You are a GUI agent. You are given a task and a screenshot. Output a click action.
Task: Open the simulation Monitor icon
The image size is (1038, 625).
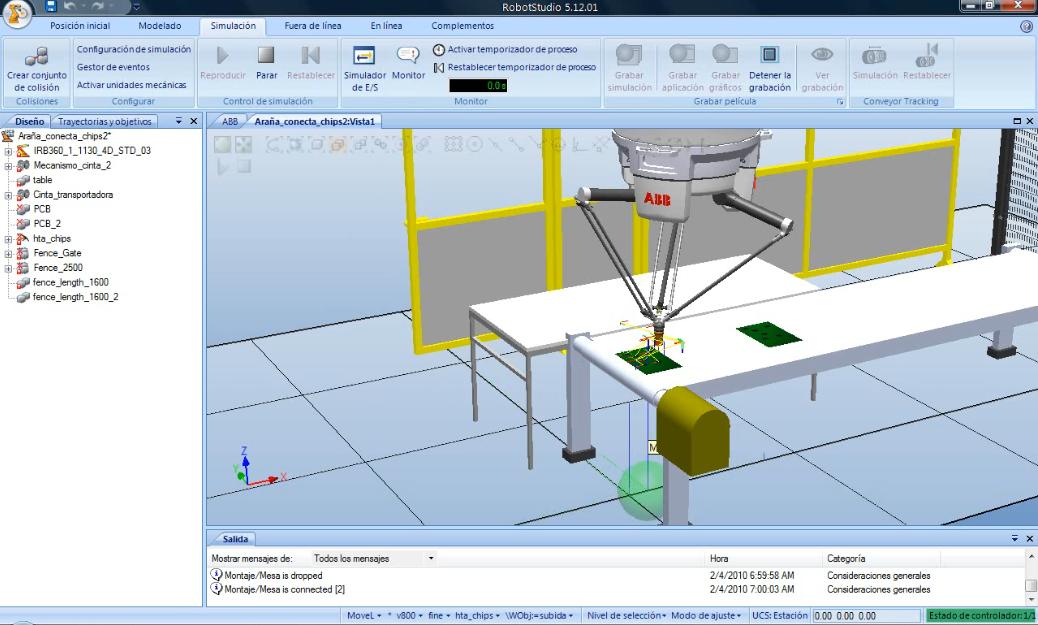[408, 57]
